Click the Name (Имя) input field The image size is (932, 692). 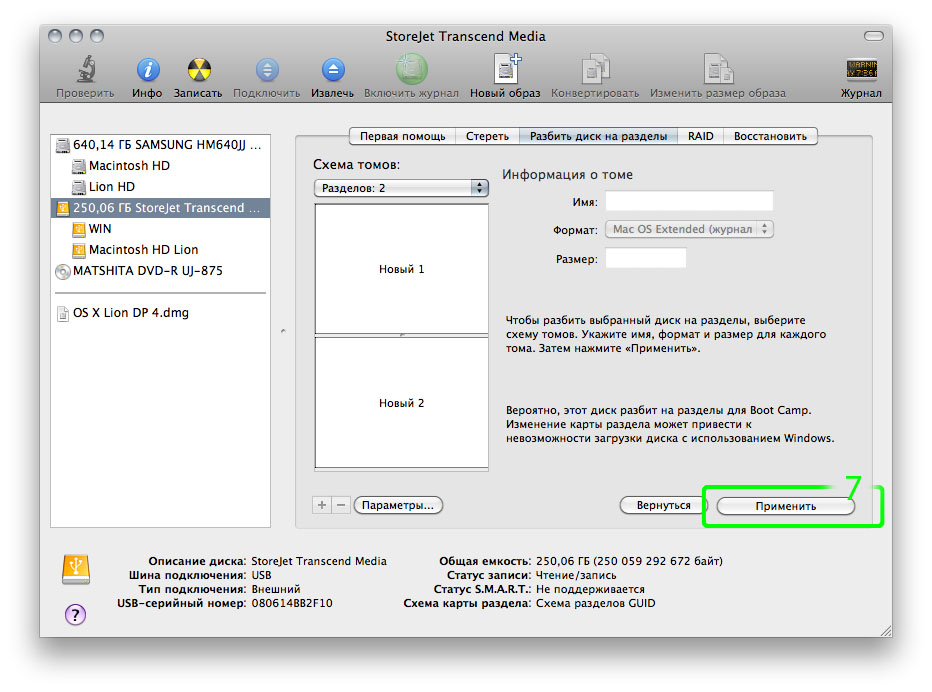point(689,201)
